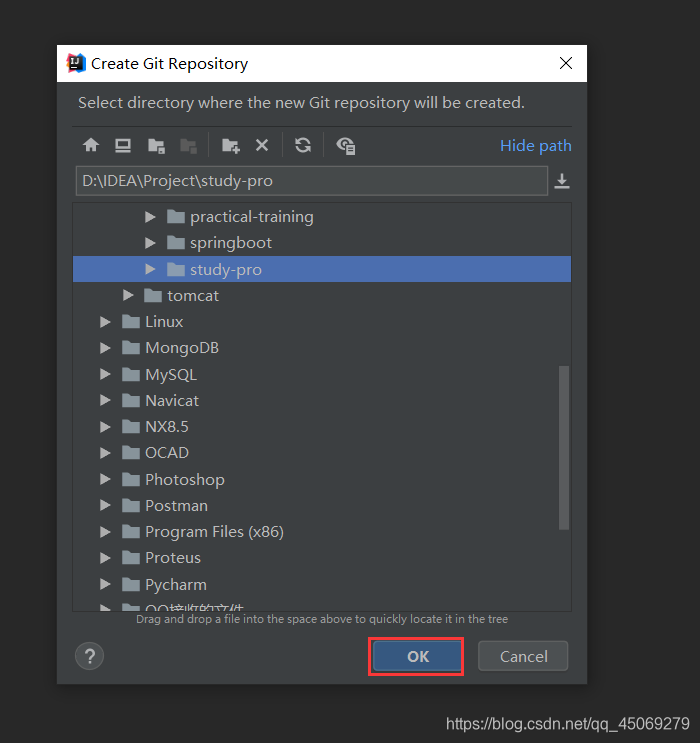Select the Photoshop directory
This screenshot has height=743, width=700.
tap(185, 480)
